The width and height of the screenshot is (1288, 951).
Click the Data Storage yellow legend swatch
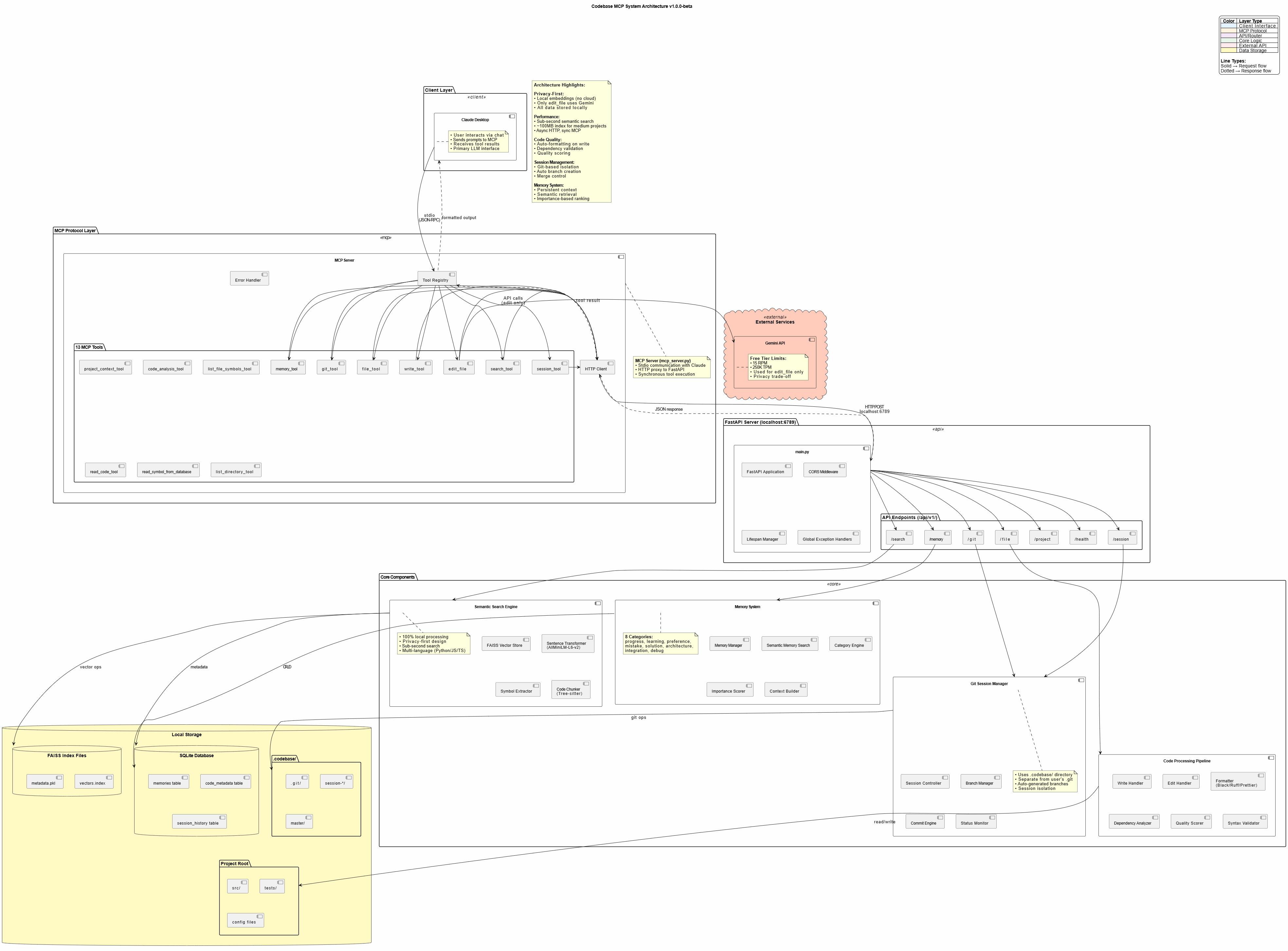pos(1228,51)
